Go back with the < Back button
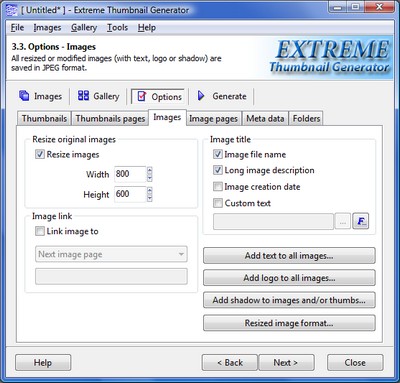This screenshot has height=383, width=400. (230, 362)
